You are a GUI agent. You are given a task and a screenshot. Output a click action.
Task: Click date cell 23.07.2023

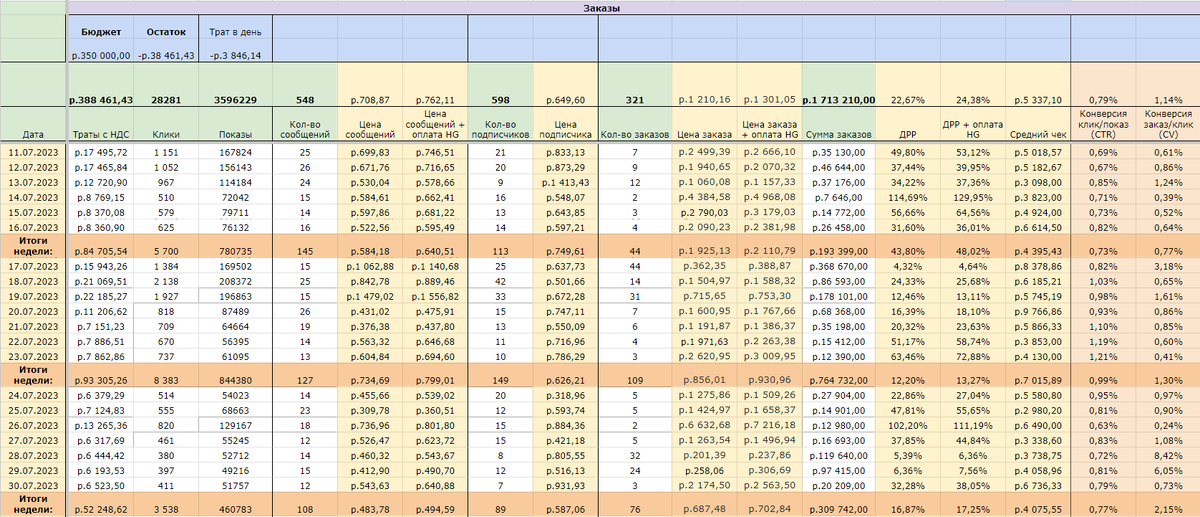[x=33, y=356]
